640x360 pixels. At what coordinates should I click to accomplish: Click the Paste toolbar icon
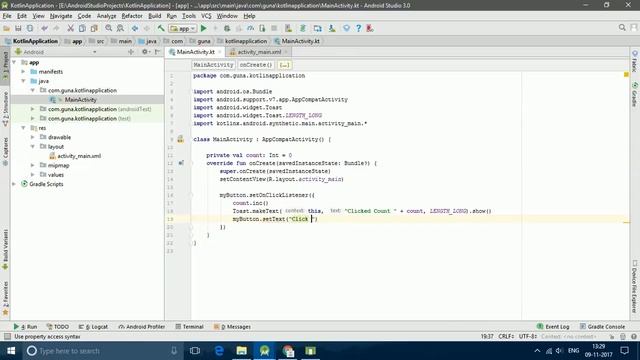point(94,28)
